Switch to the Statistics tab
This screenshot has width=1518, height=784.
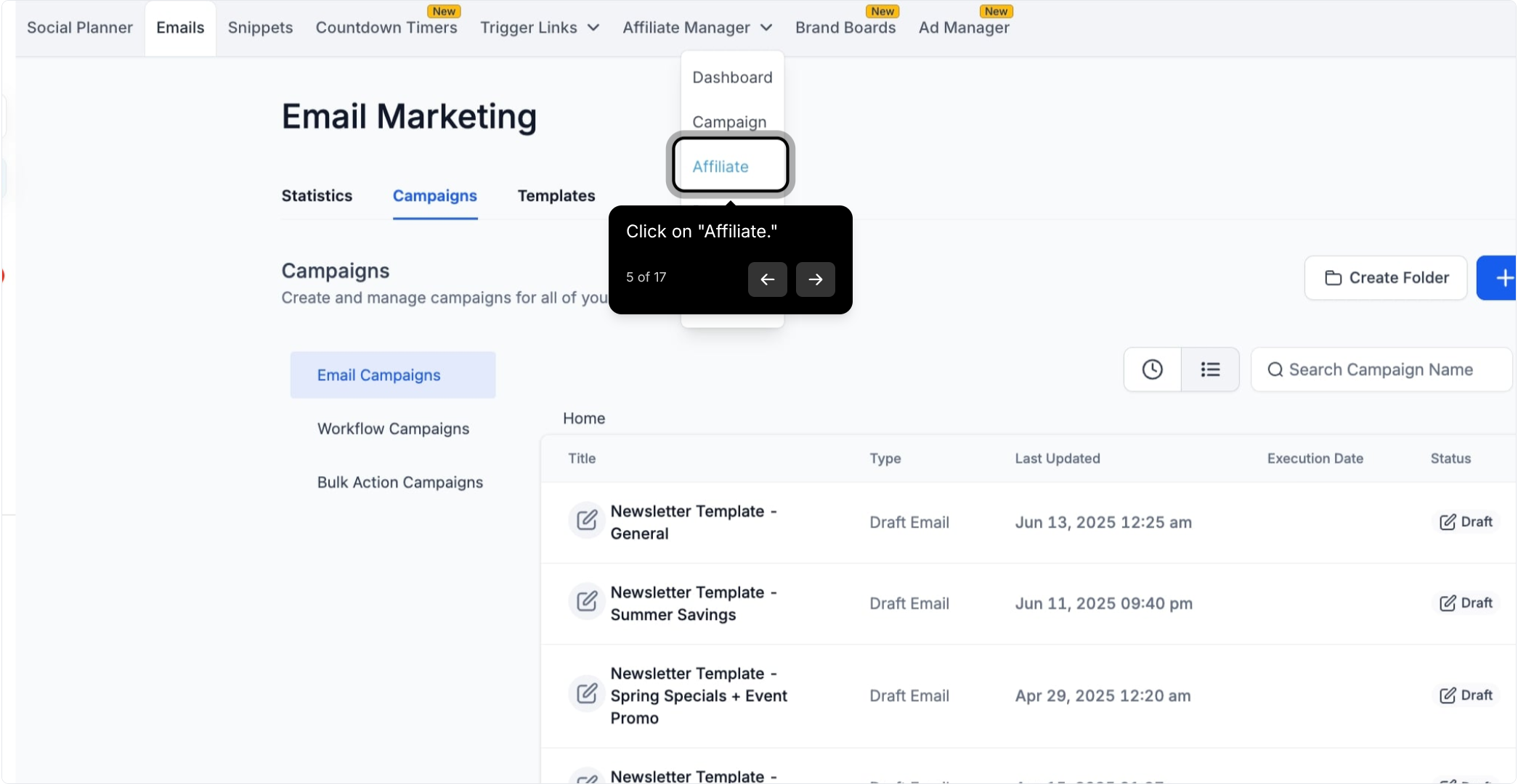point(317,195)
